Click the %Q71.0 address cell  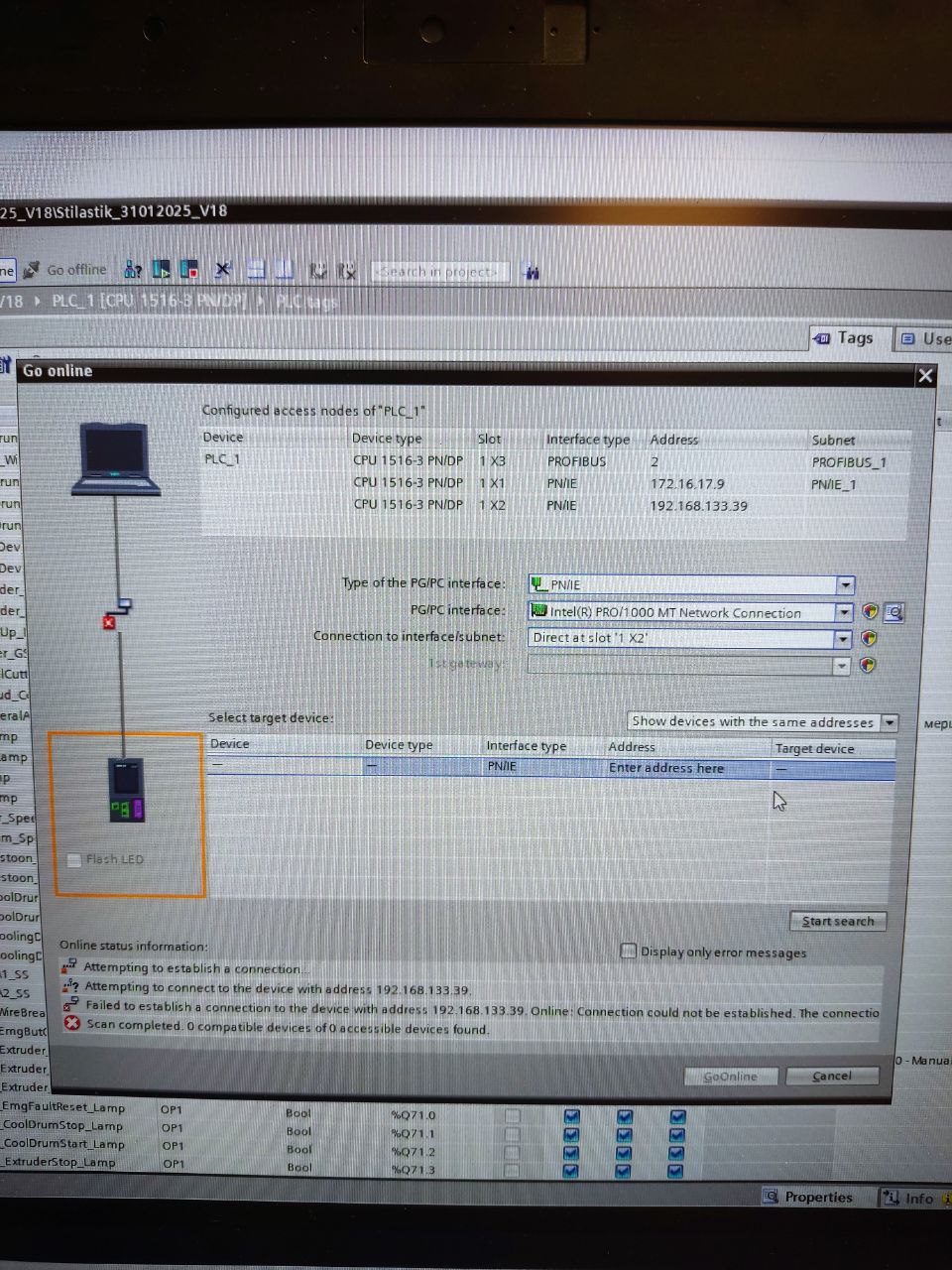click(x=414, y=1115)
